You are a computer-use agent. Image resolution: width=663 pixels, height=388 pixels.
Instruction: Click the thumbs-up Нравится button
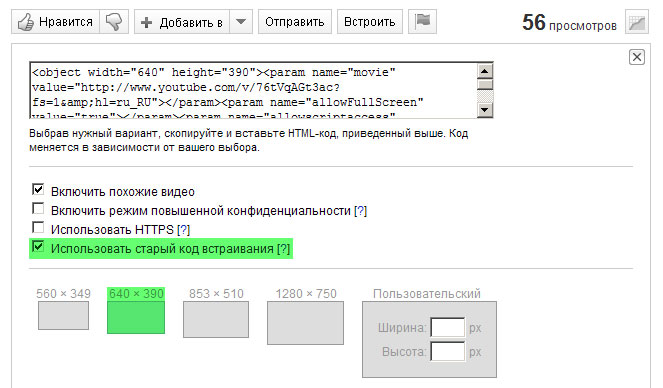pyautogui.click(x=55, y=22)
